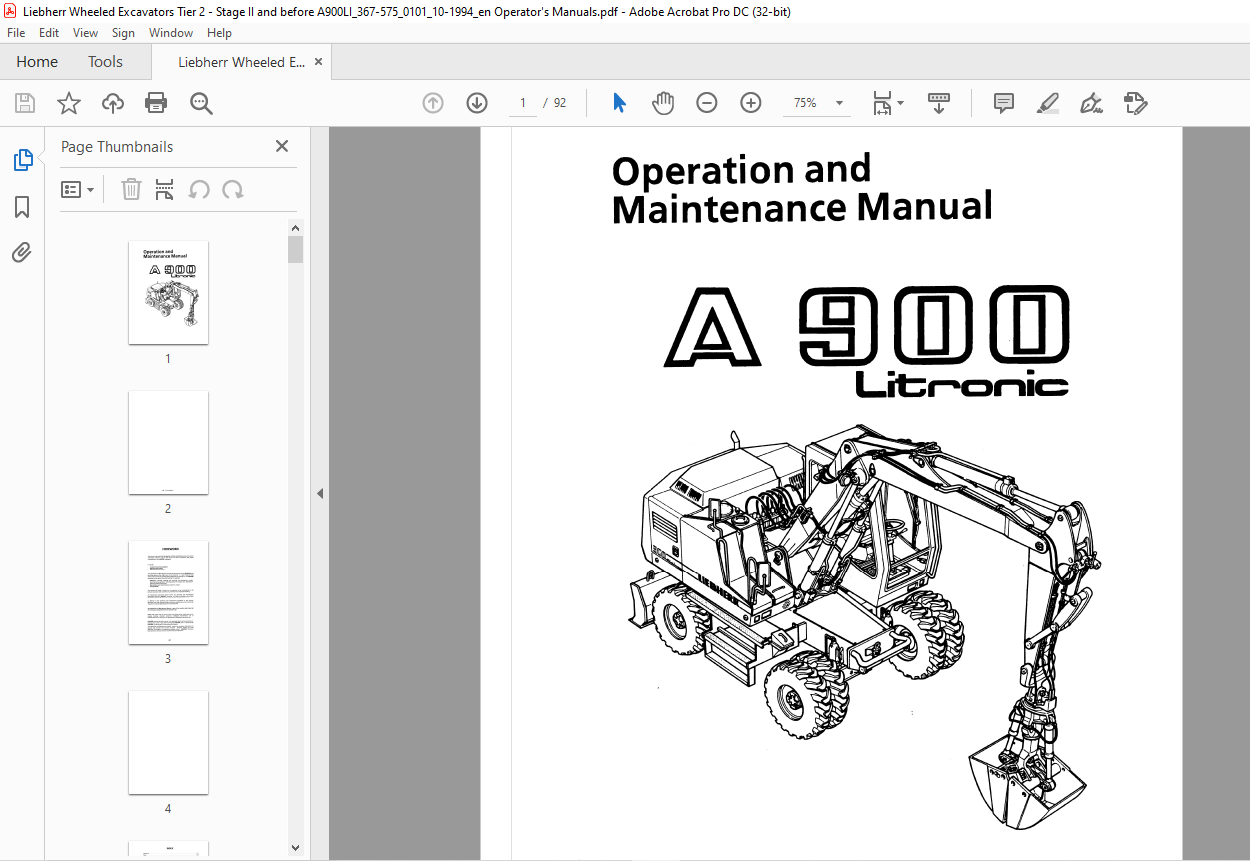Close the Page Thumbnails panel
The width and height of the screenshot is (1250, 861).
point(282,146)
